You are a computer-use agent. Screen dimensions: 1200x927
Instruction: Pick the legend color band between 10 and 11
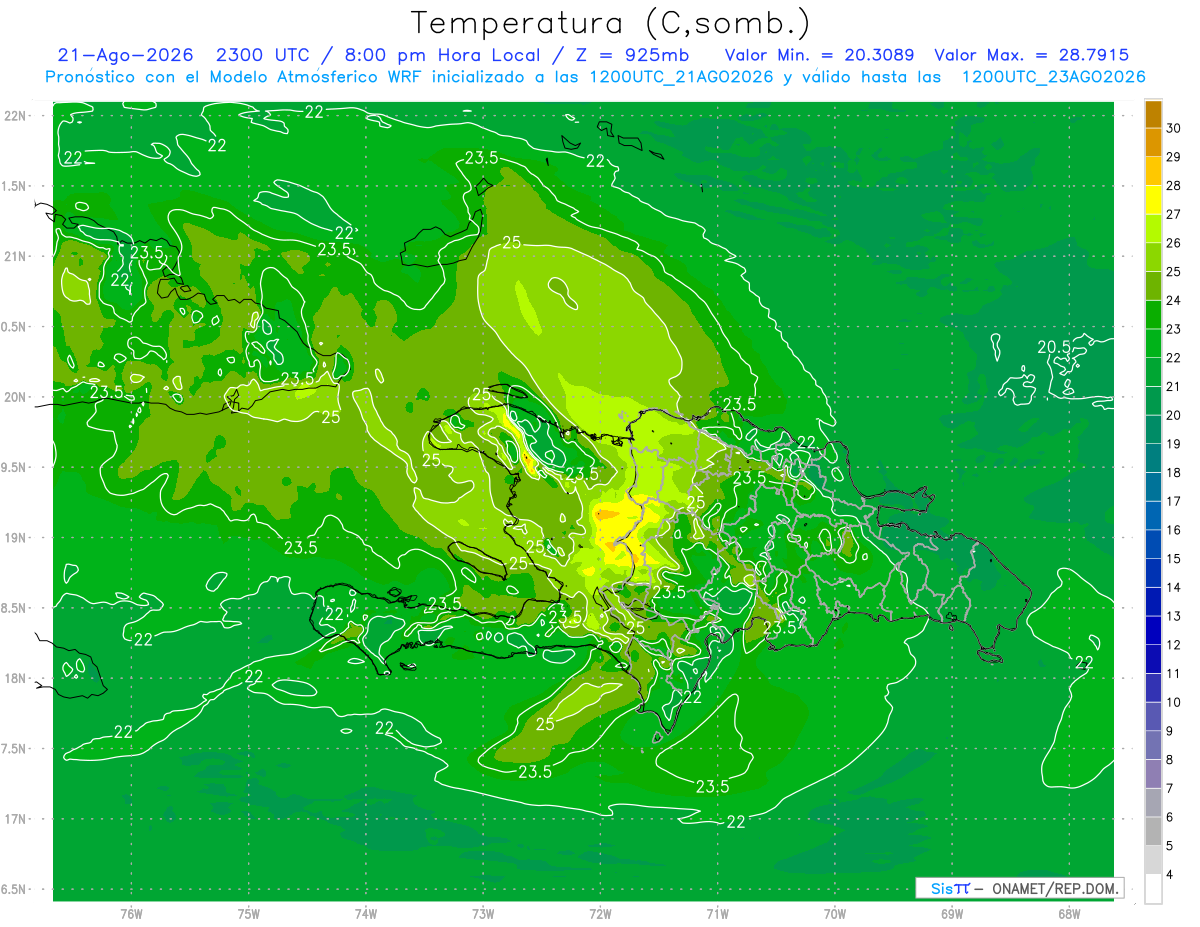point(1153,688)
